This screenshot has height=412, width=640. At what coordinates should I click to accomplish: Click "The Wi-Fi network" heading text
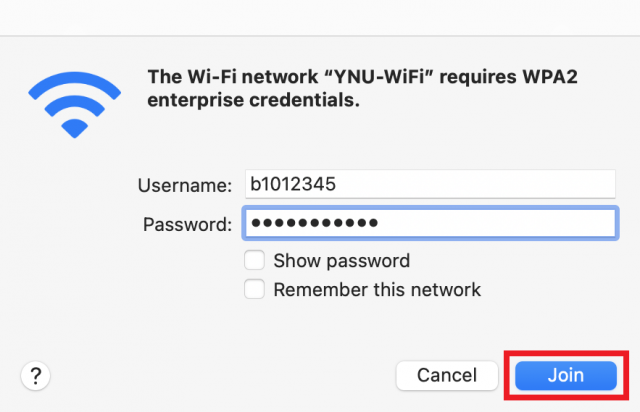click(x=233, y=77)
